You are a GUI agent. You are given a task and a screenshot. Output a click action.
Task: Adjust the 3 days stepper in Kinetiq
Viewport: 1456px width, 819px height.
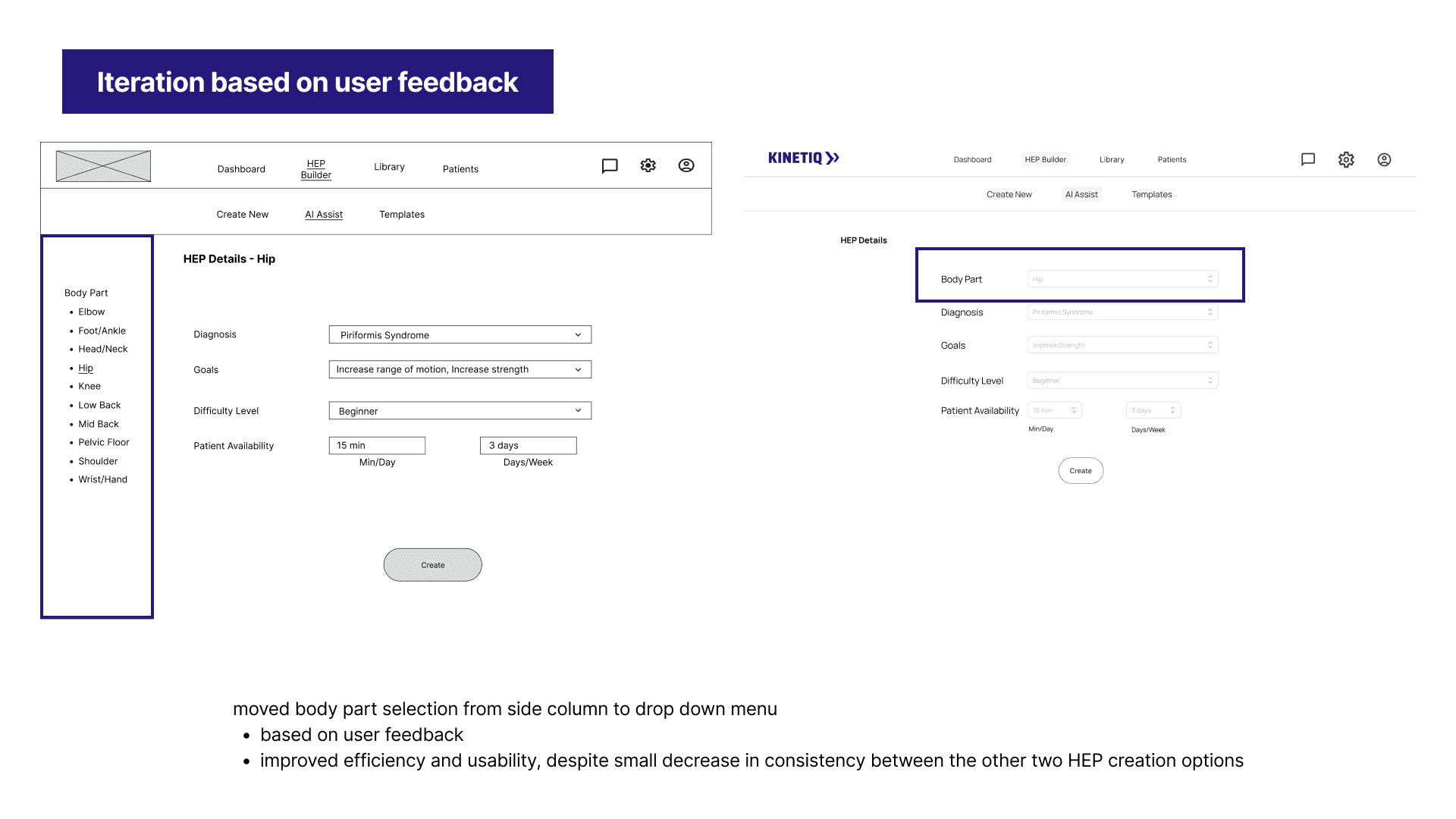1172,410
